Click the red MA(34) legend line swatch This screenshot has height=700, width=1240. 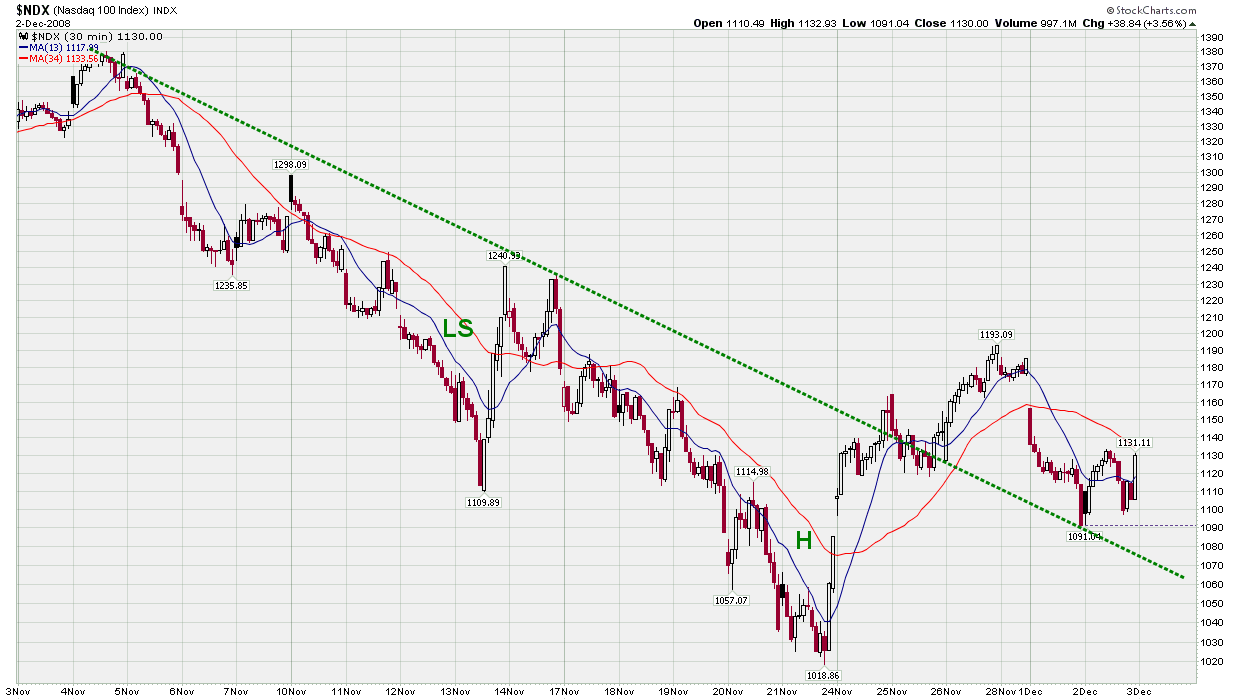click(23, 59)
